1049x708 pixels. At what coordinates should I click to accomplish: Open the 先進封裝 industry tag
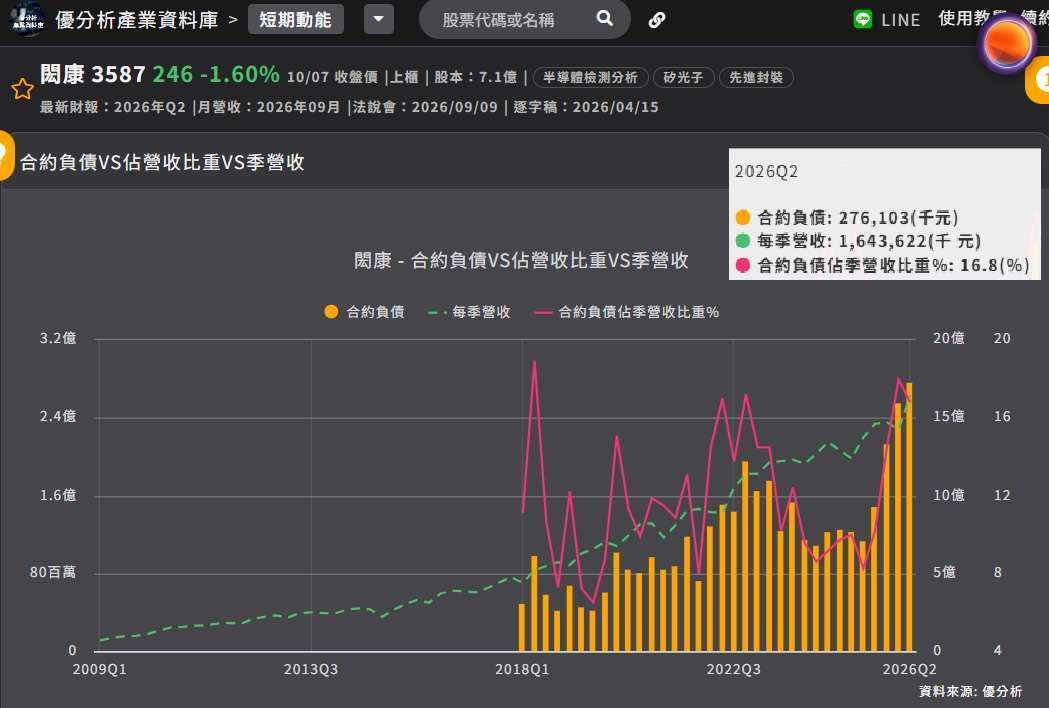(756, 78)
